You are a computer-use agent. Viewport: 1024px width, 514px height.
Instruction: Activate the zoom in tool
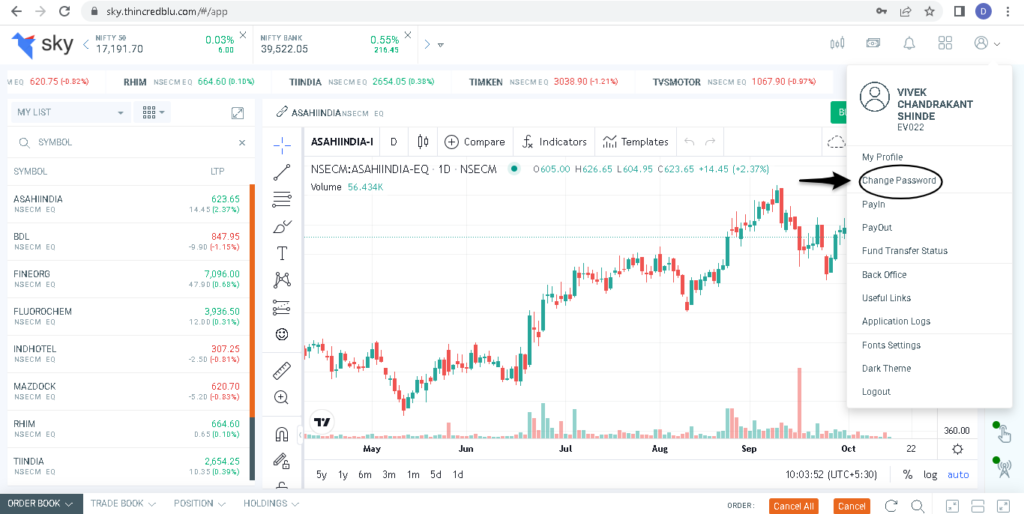click(282, 397)
